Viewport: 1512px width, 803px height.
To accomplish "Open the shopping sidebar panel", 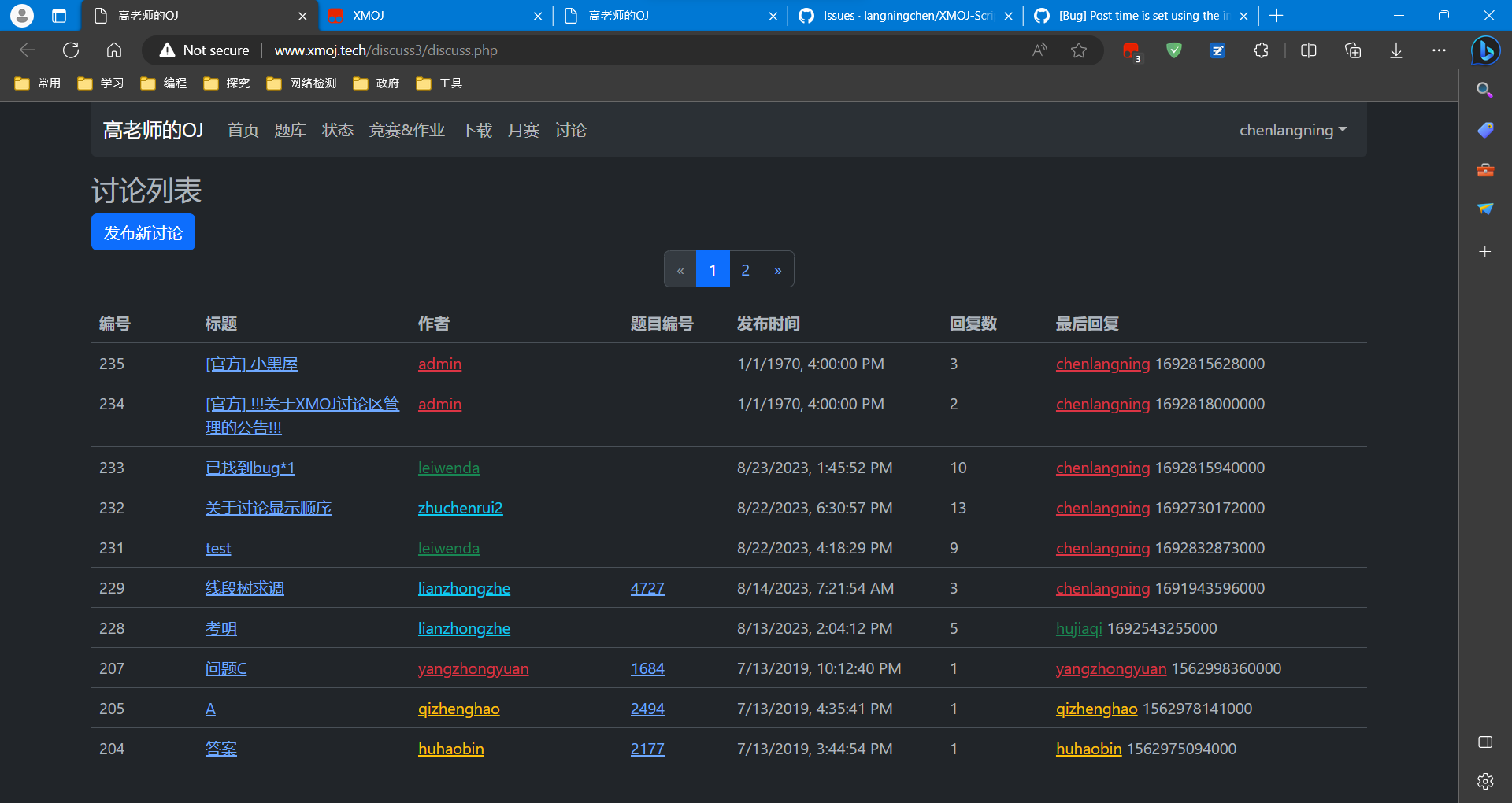I will [1485, 131].
